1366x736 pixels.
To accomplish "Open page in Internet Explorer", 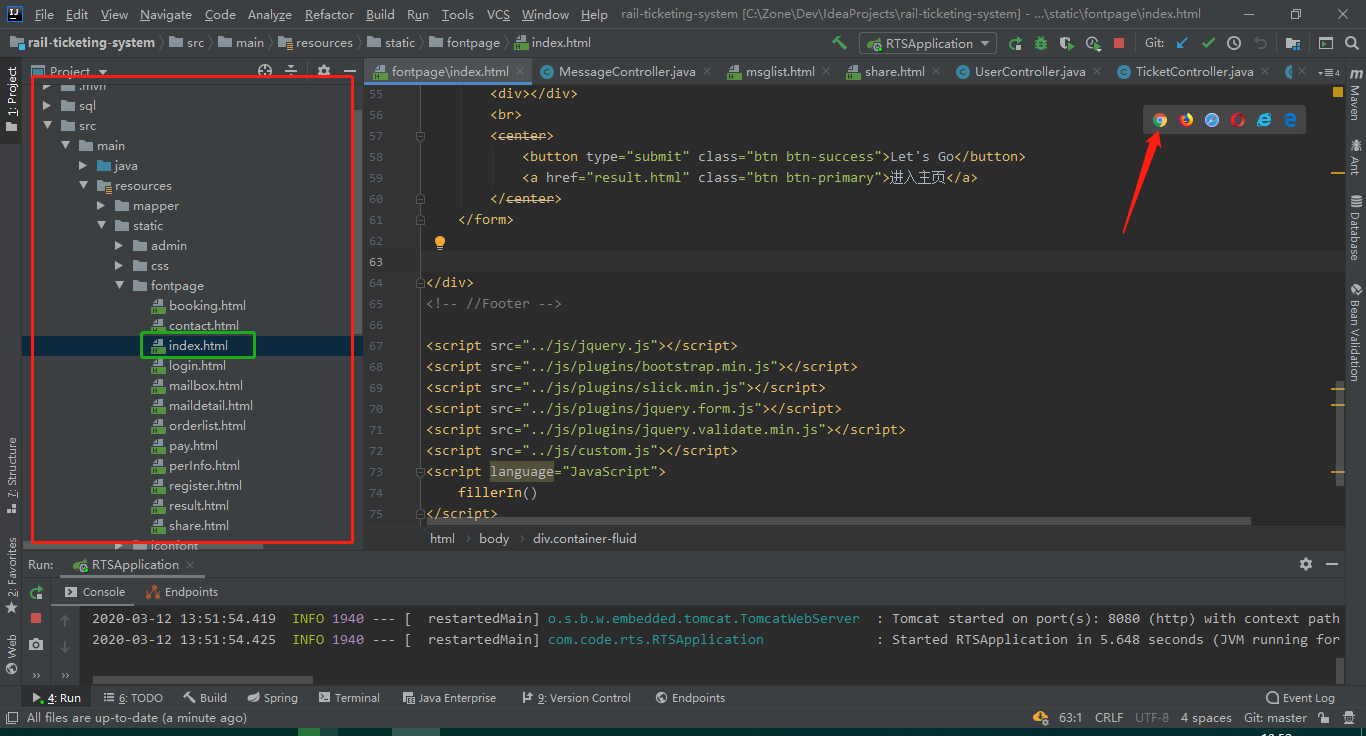I will pos(1264,119).
